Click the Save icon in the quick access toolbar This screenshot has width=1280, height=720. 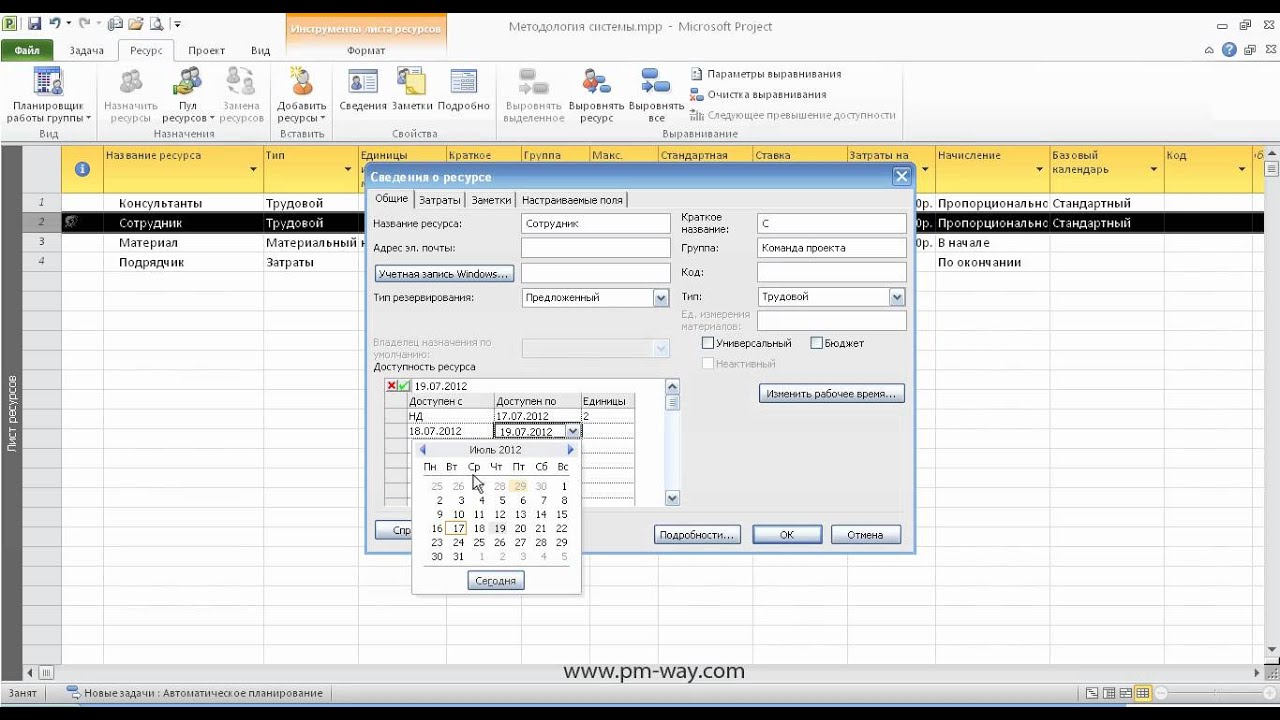pyautogui.click(x=34, y=23)
